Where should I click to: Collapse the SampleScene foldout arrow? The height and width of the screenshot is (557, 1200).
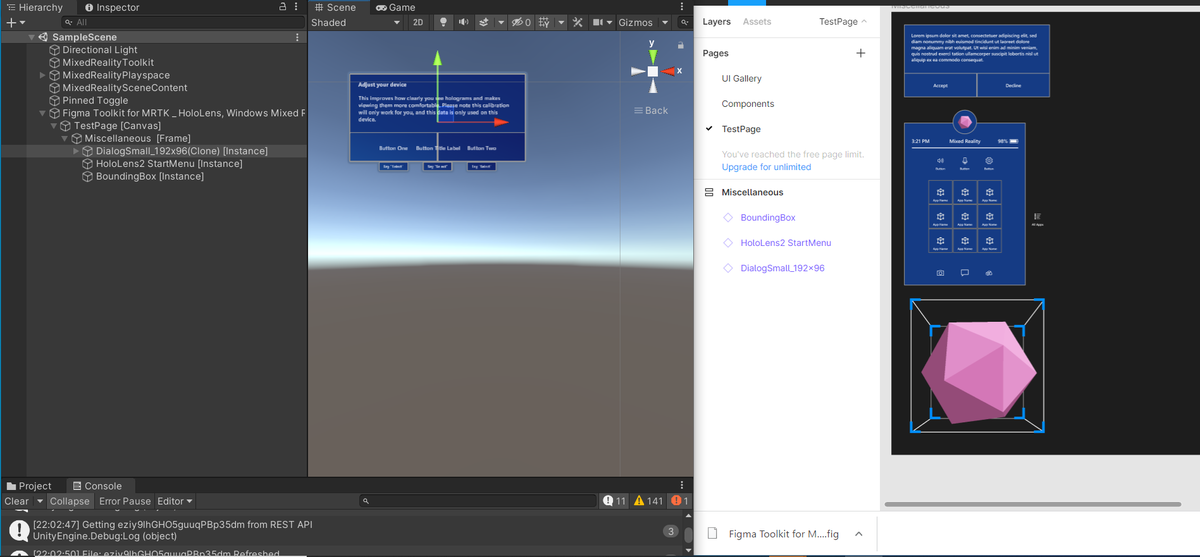click(31, 37)
